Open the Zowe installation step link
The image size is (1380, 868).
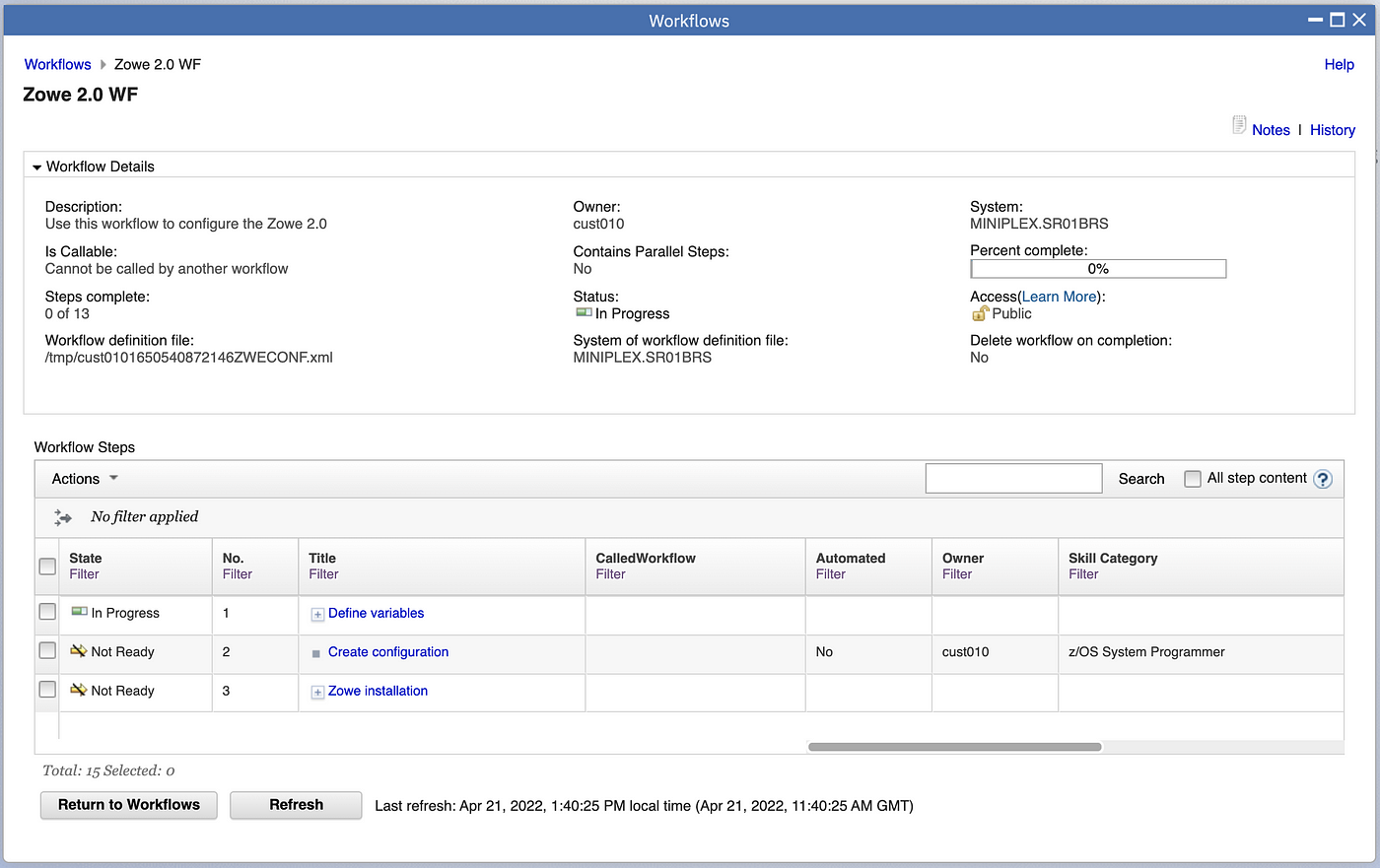coord(378,691)
